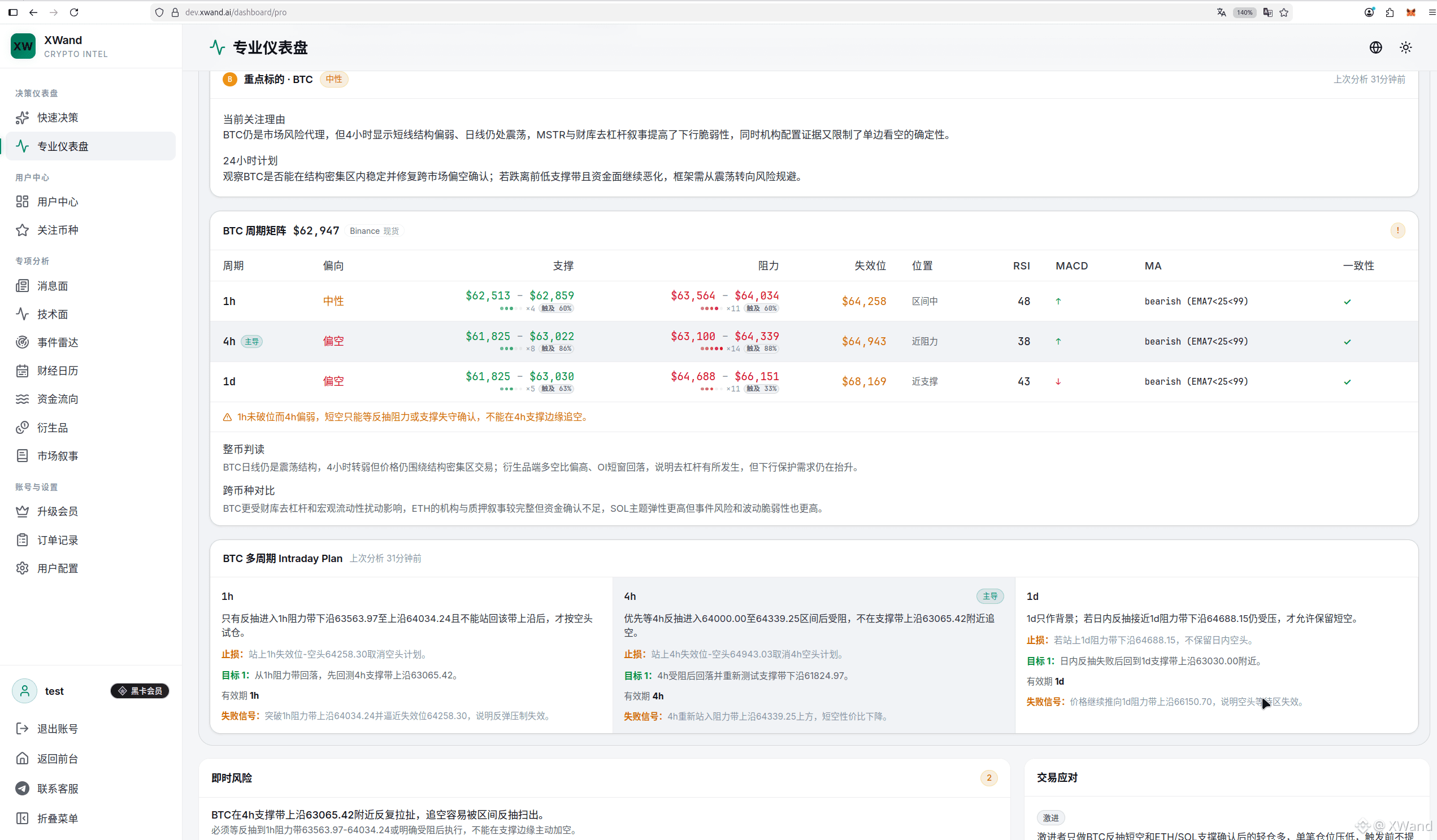Click the 上次分析 31分钟前 timestamp top right
Image resolution: width=1437 pixels, height=840 pixels.
point(1369,79)
